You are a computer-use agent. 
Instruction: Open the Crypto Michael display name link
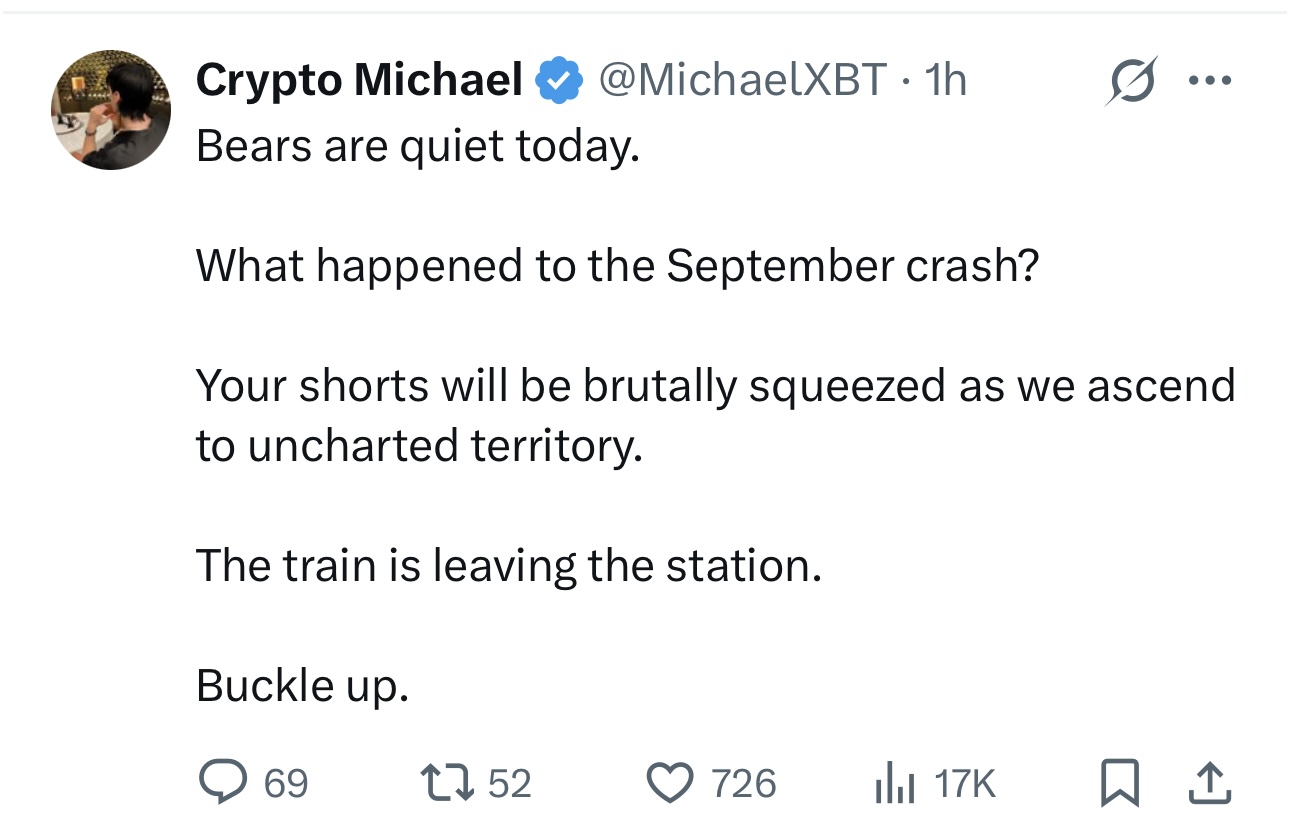click(x=359, y=80)
